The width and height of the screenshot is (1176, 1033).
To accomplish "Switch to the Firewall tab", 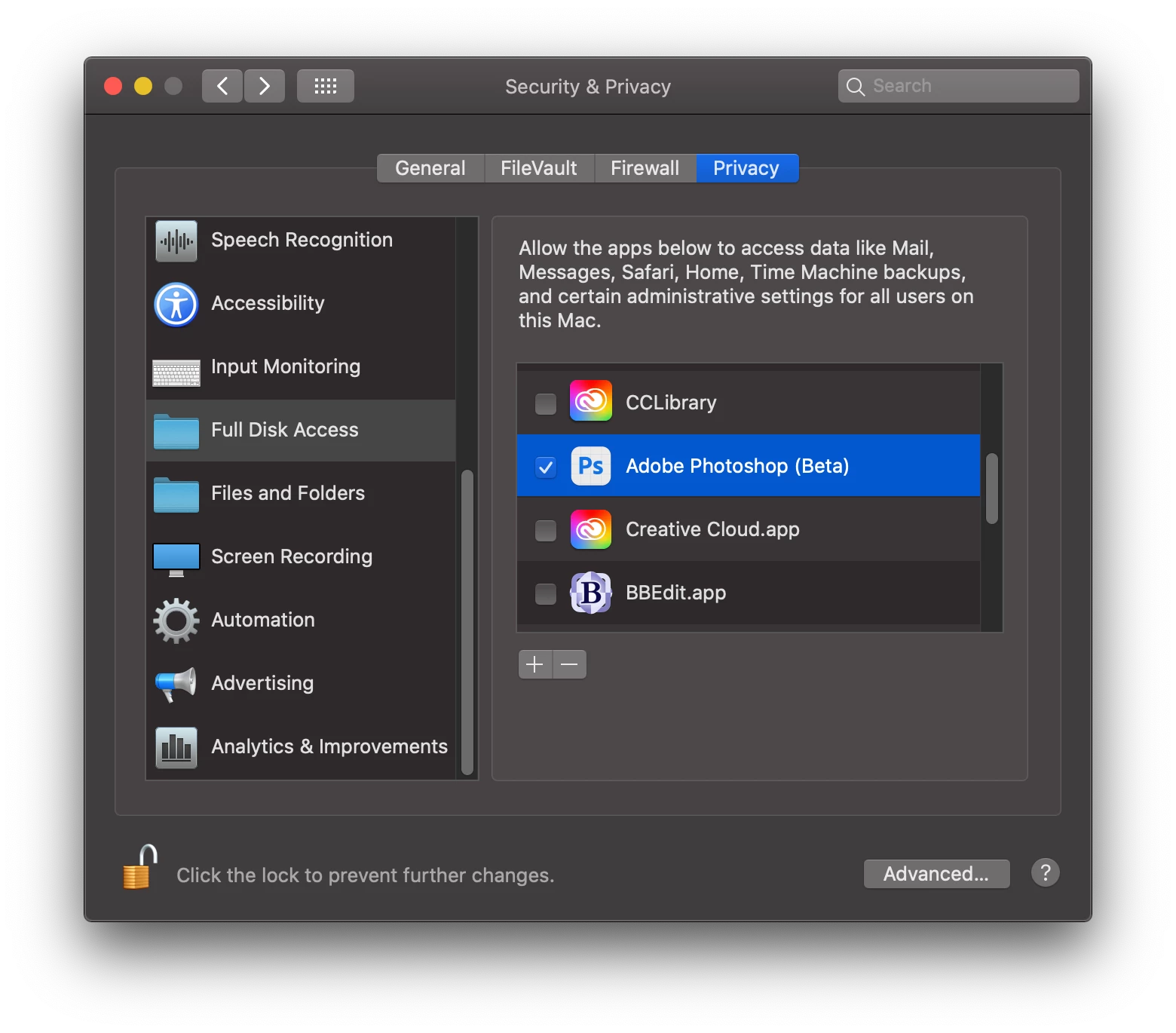I will 645,168.
